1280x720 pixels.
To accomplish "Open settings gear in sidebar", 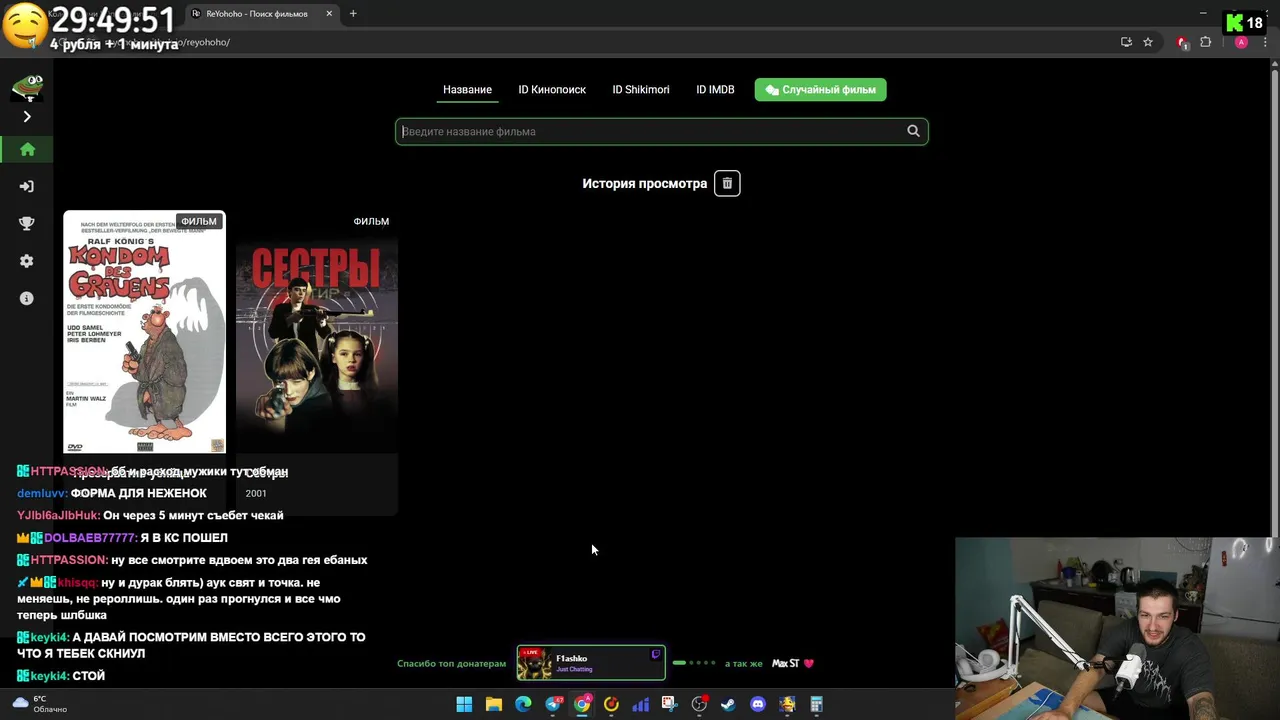I will pos(27,261).
